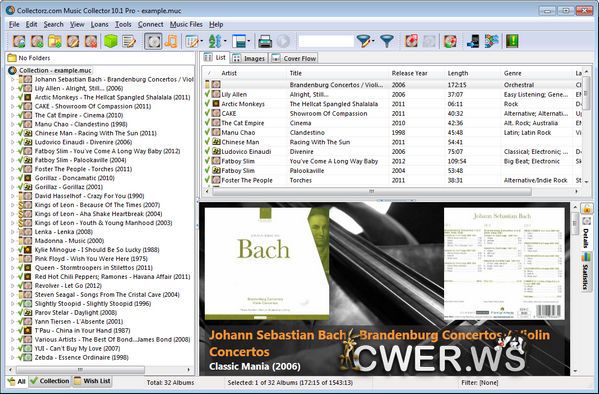Image resolution: width=599 pixels, height=394 pixels.
Task: Expand the Arctic Monkeys tree node
Action: (x=12, y=97)
